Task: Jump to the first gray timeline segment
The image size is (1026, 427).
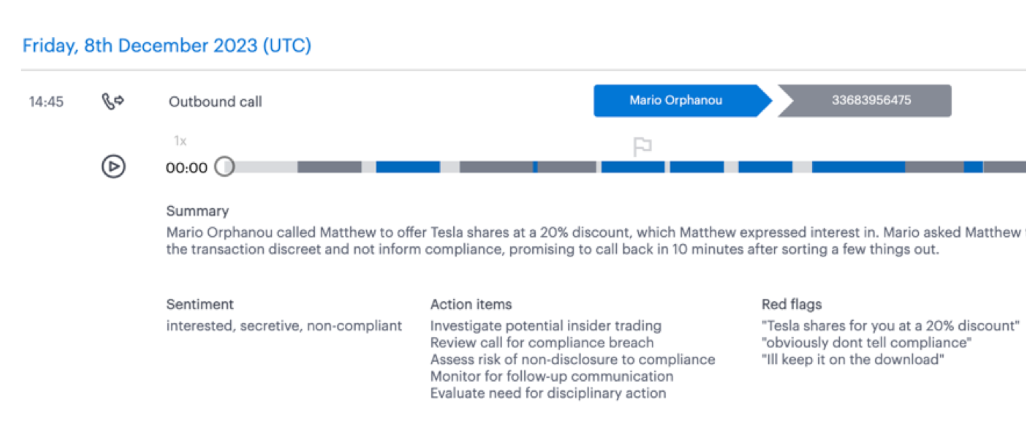Action: point(329,167)
